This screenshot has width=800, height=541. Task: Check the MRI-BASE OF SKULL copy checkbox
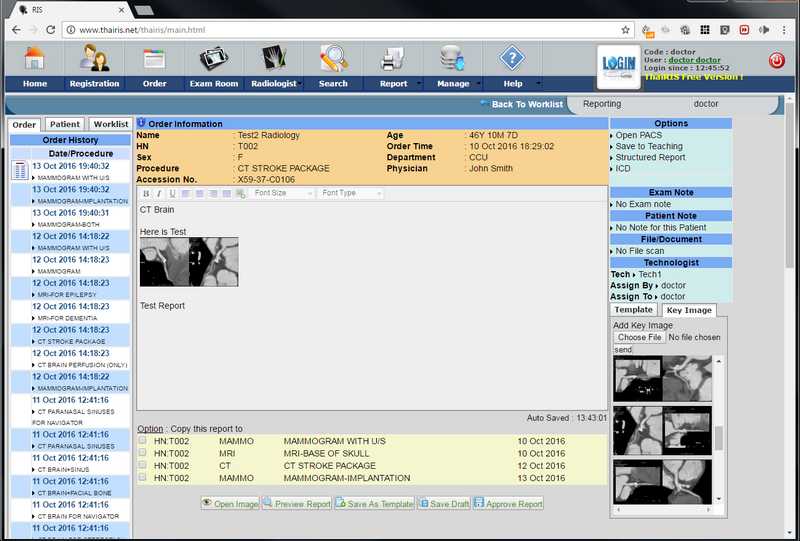point(142,453)
